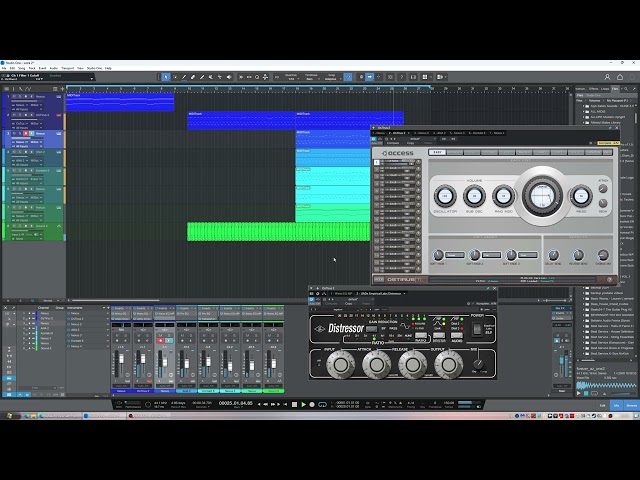Open the Song menu

pyautogui.click(x=22, y=68)
